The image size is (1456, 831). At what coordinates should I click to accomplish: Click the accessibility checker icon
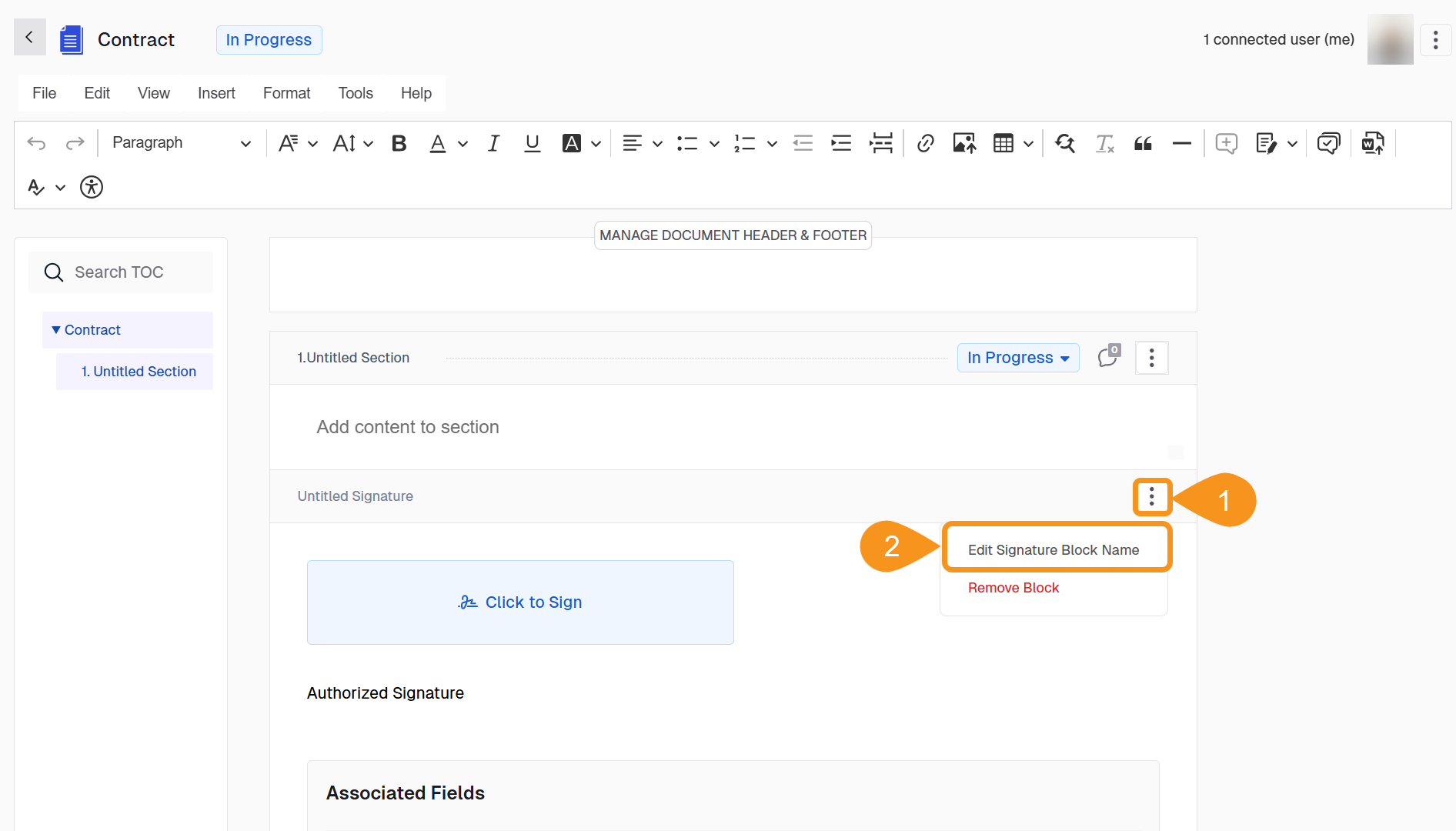[x=92, y=187]
